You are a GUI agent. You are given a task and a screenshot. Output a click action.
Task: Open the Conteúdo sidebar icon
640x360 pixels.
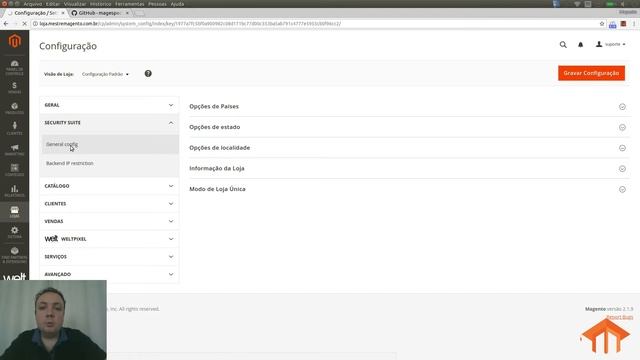coord(14,170)
